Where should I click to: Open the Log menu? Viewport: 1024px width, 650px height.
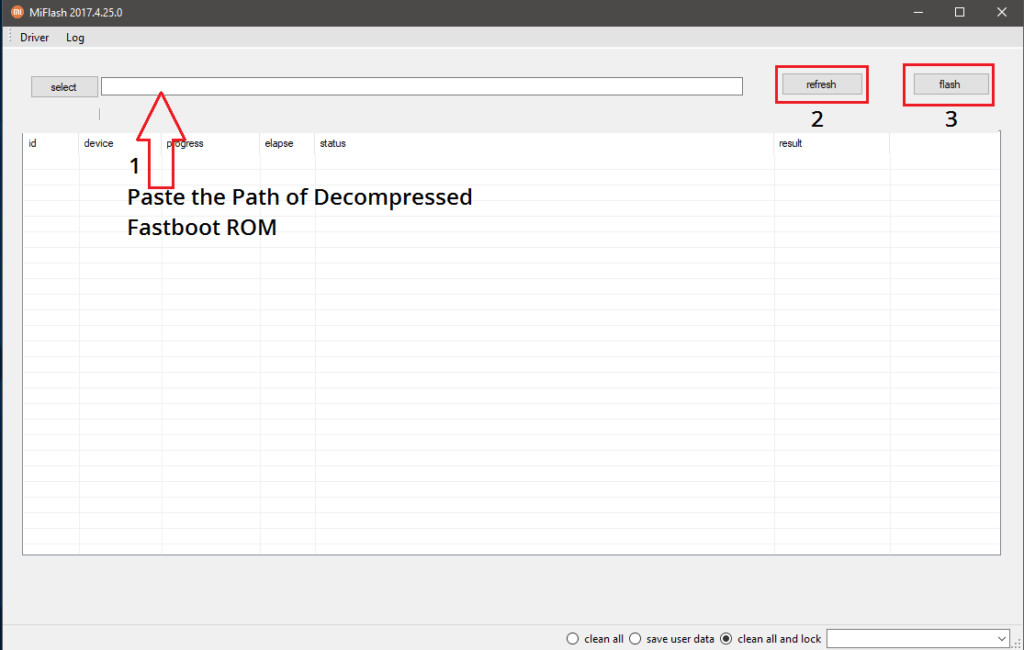pos(75,37)
